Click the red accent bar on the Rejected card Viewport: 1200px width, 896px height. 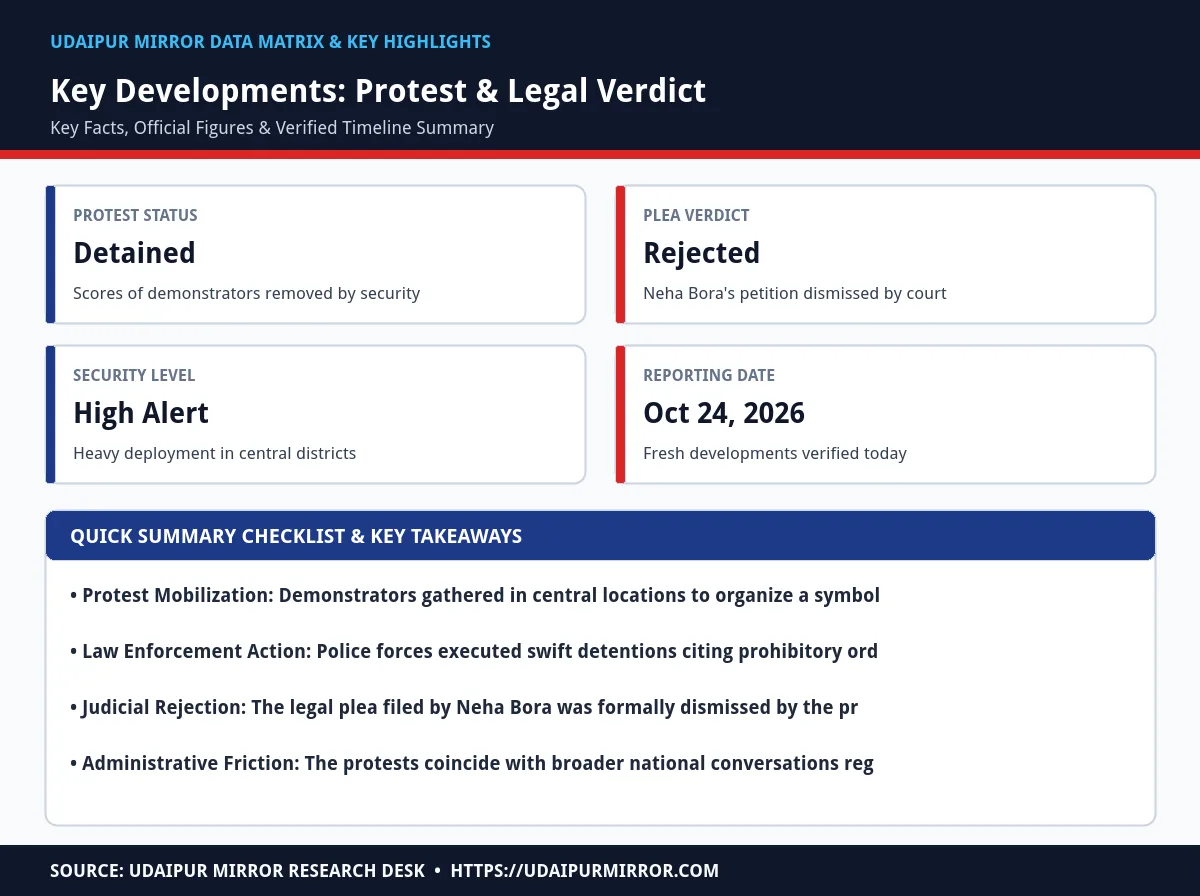(620, 254)
